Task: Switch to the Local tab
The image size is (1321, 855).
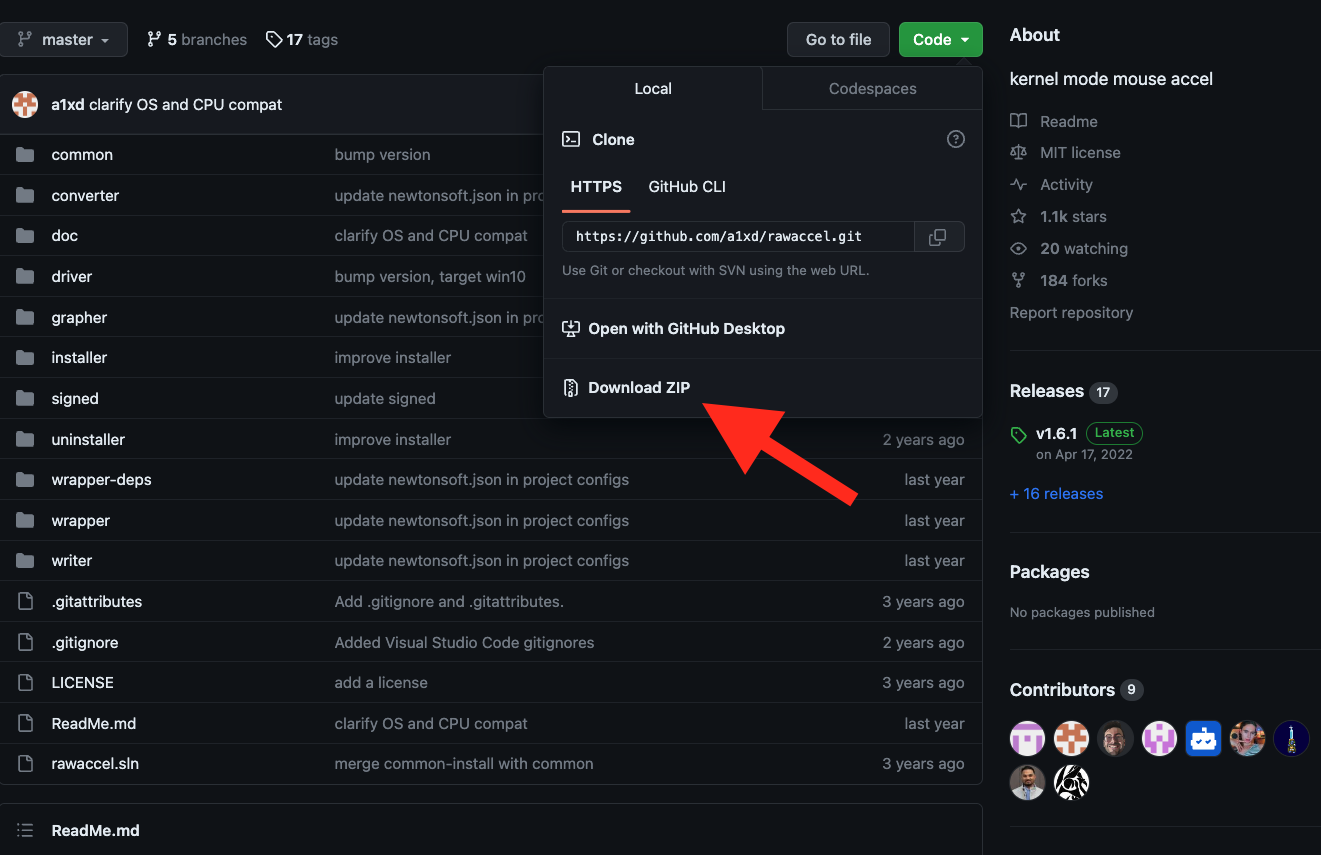Action: pos(653,89)
